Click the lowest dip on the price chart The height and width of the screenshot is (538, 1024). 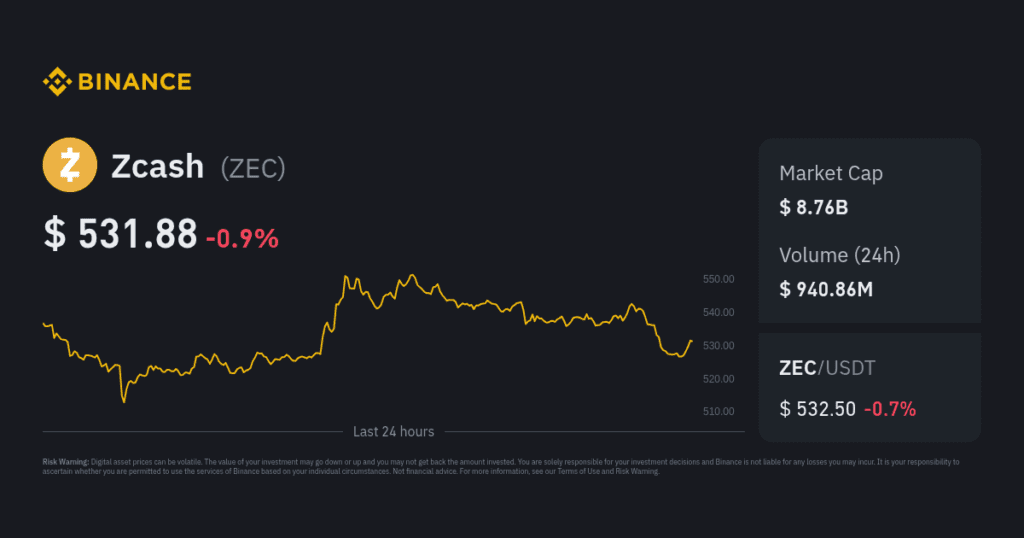click(x=123, y=401)
